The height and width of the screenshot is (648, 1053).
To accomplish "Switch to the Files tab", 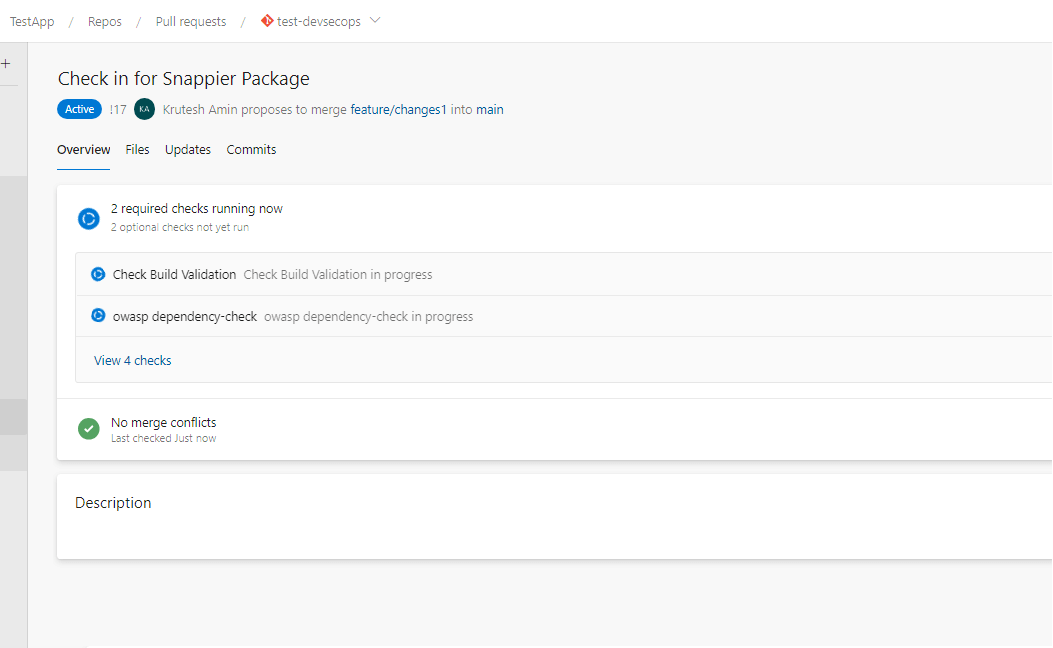I will click(x=137, y=150).
